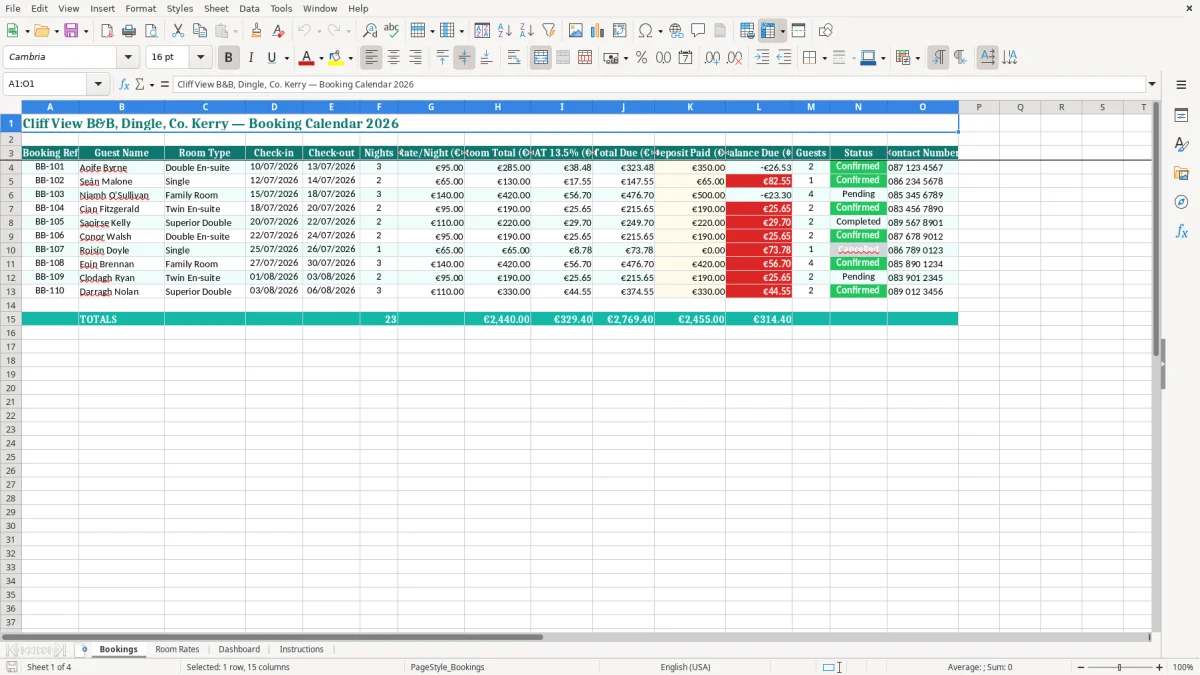Toggle Wrap Text
The height and width of the screenshot is (675, 1200).
pos(514,58)
